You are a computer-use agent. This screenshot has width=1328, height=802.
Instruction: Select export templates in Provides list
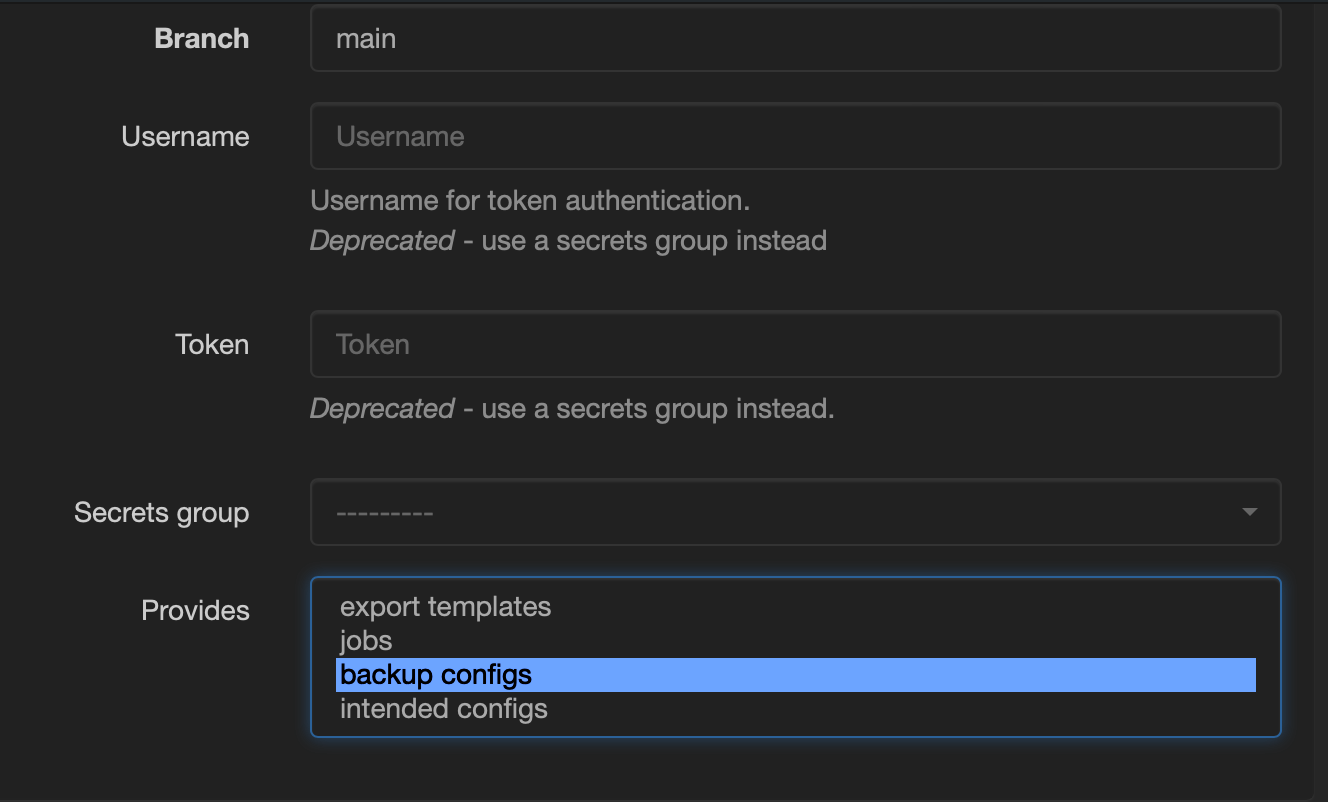click(445, 607)
